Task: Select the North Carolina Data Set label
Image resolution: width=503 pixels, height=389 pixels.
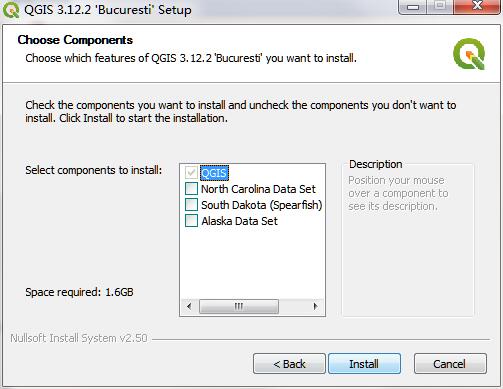Action: point(258,189)
